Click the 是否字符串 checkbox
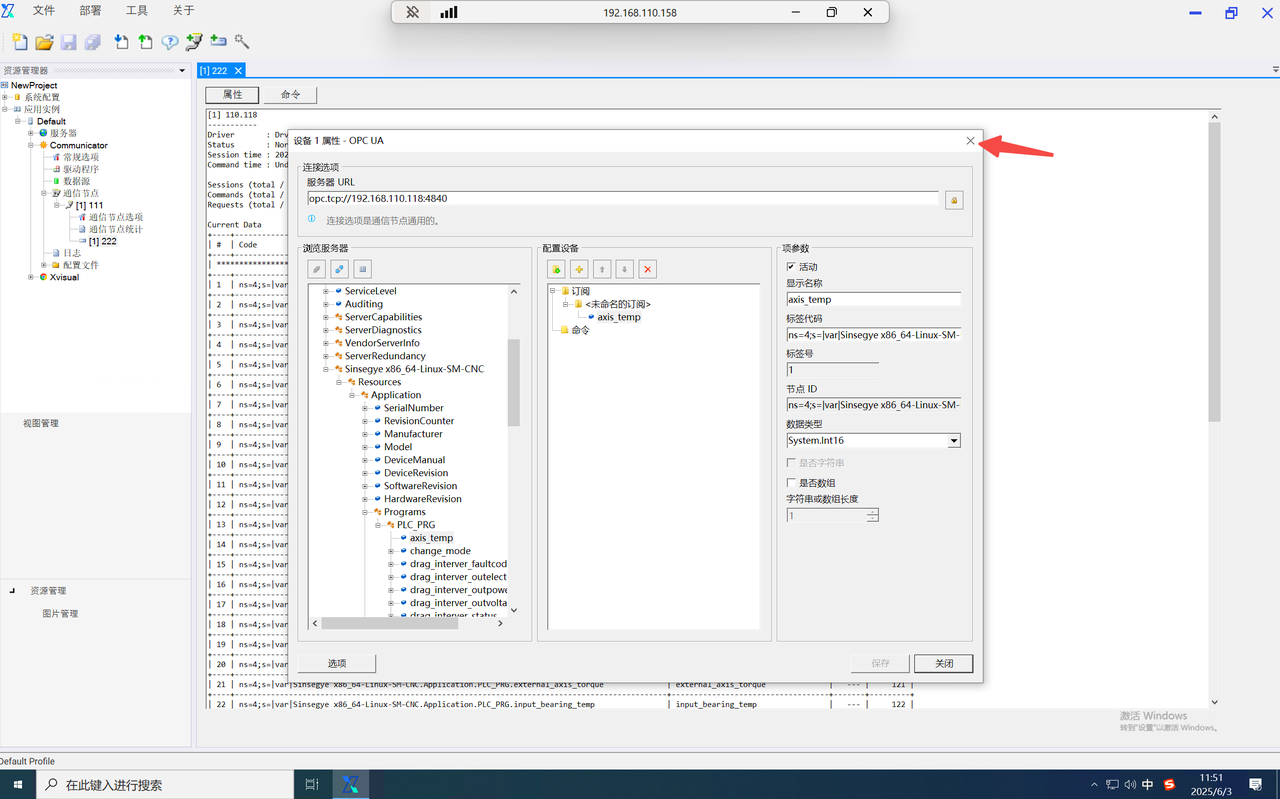The image size is (1280, 799). click(x=791, y=463)
